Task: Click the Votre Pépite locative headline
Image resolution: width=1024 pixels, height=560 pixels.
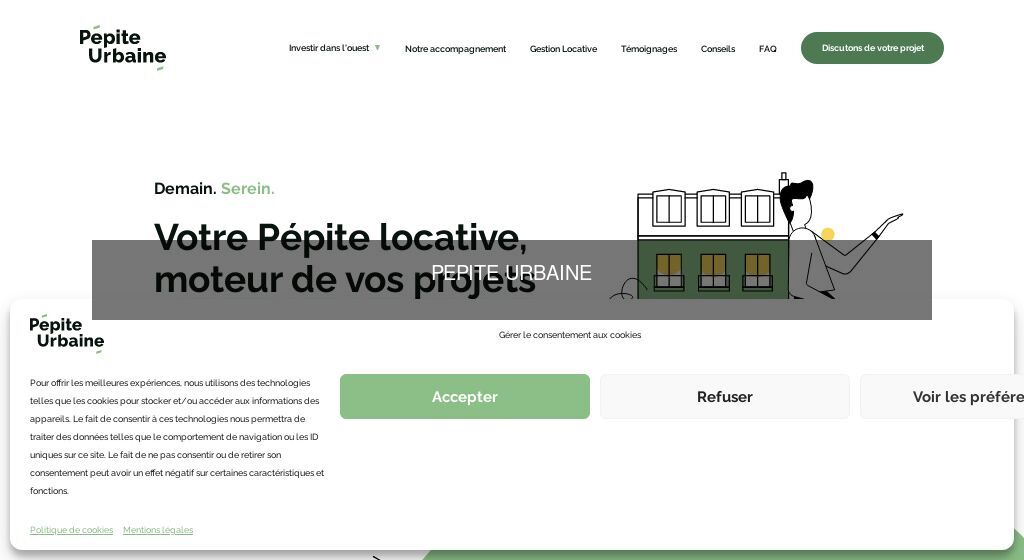Action: pyautogui.click(x=345, y=258)
